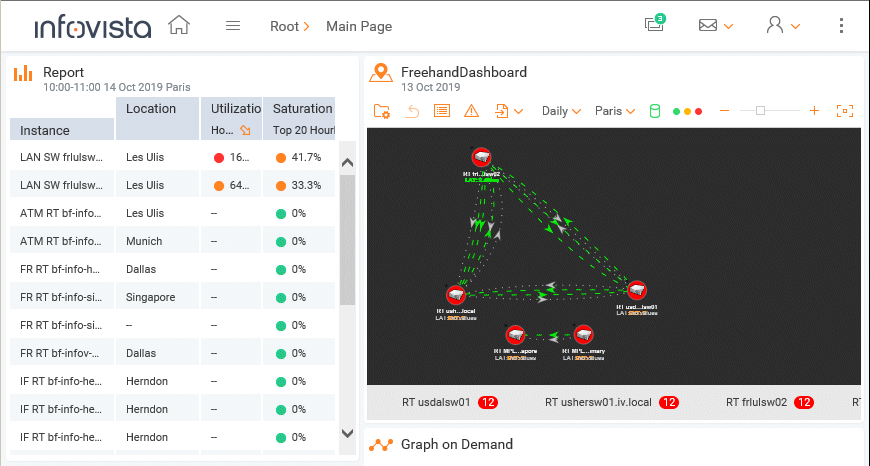
Task: Click the Utilization column header
Action: [x=231, y=109]
